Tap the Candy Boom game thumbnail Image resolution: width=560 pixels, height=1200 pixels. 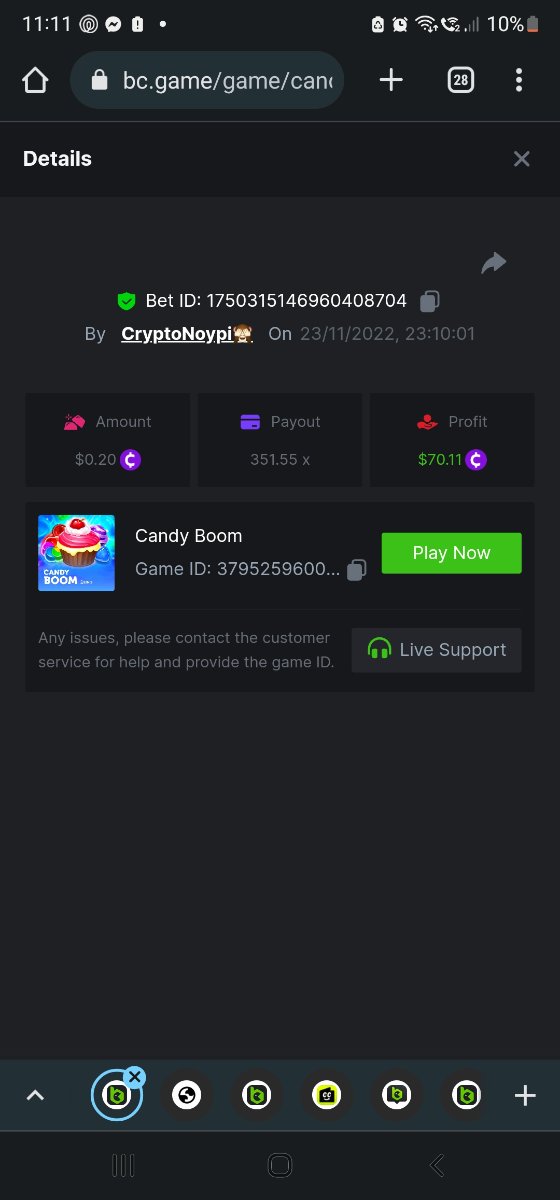click(x=76, y=553)
